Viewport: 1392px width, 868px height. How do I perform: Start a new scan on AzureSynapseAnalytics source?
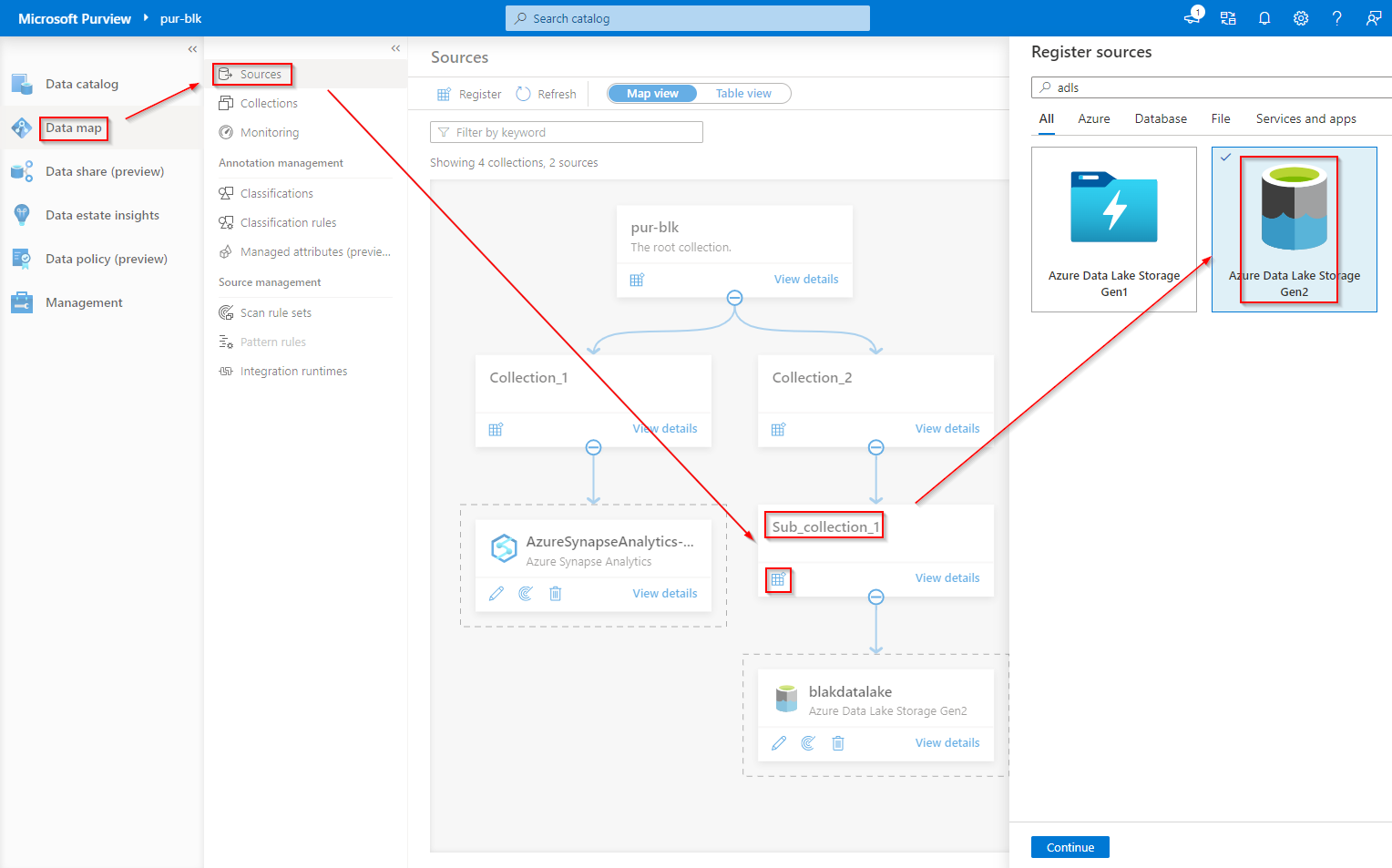click(526, 594)
